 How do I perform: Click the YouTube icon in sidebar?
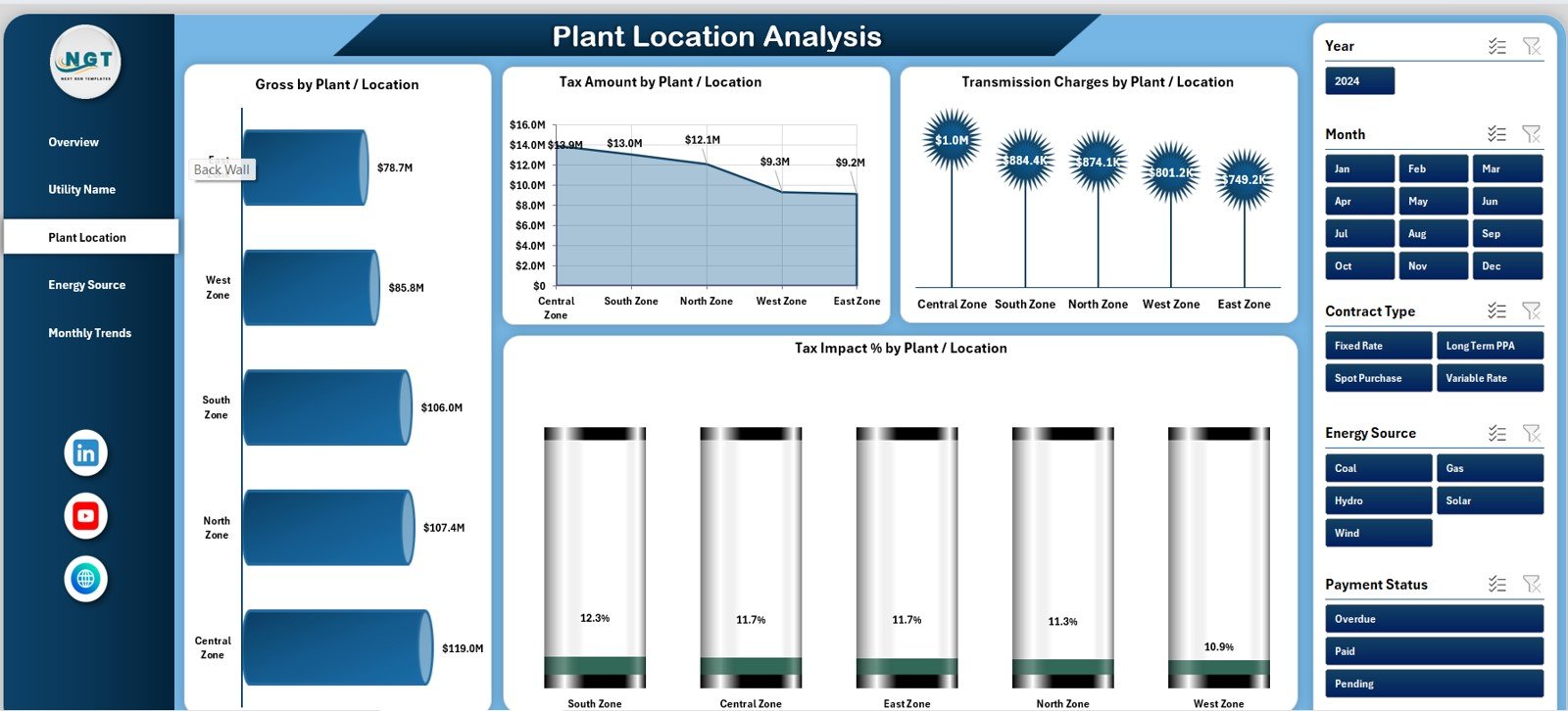click(x=85, y=516)
